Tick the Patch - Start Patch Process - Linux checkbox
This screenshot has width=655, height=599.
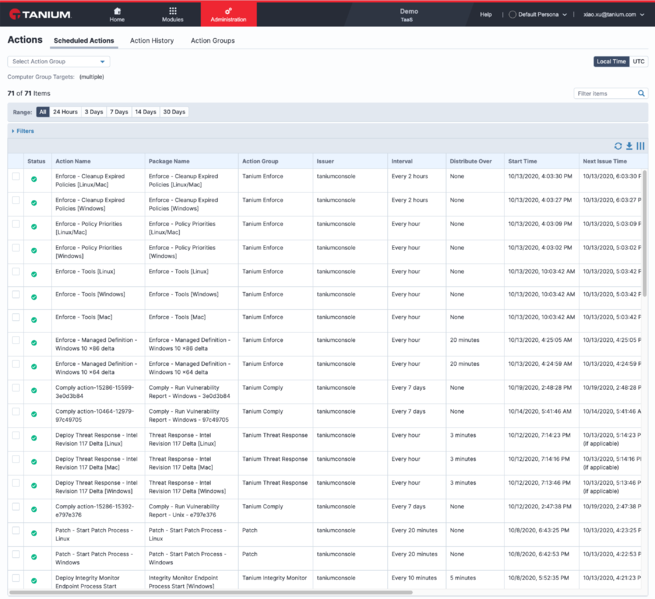pyautogui.click(x=16, y=530)
